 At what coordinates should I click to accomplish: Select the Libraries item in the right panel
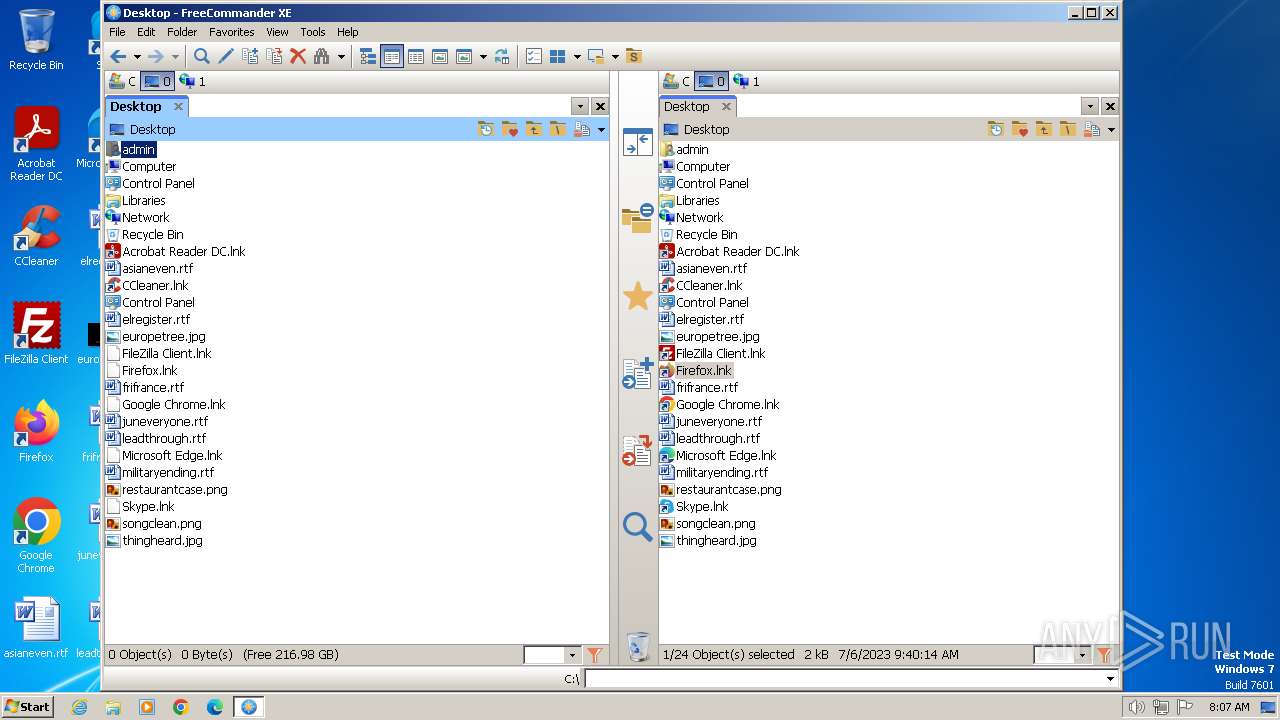[x=688, y=201]
